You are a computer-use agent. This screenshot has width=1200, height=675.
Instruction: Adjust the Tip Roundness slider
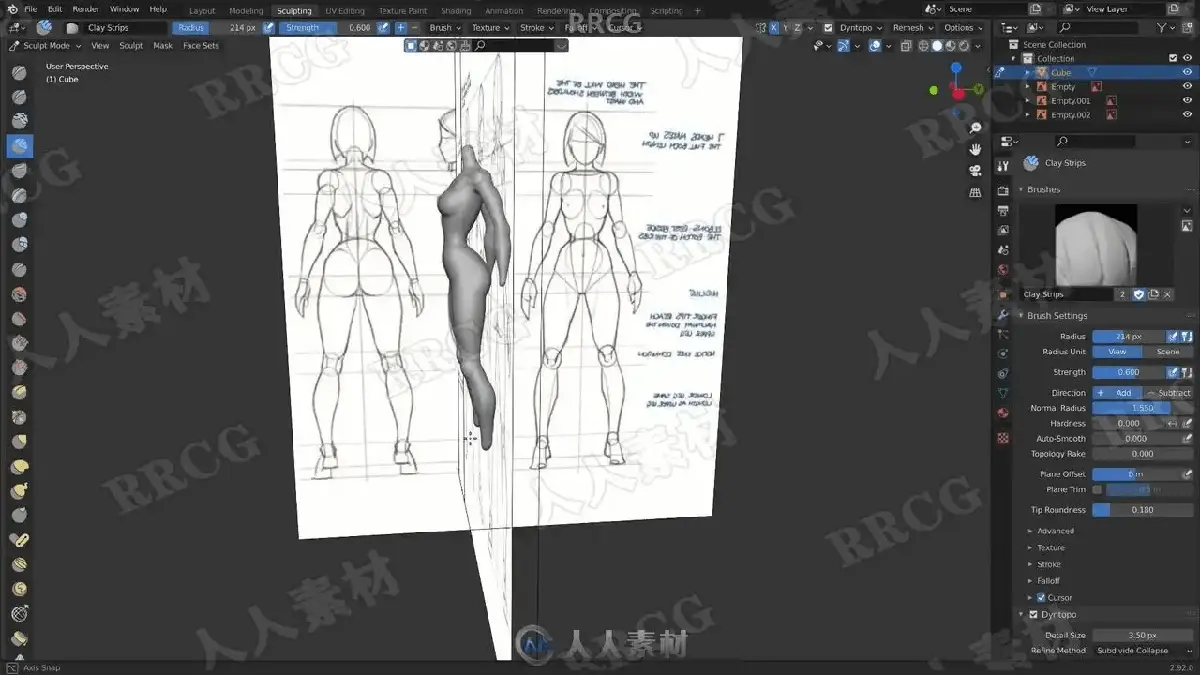pos(1143,510)
